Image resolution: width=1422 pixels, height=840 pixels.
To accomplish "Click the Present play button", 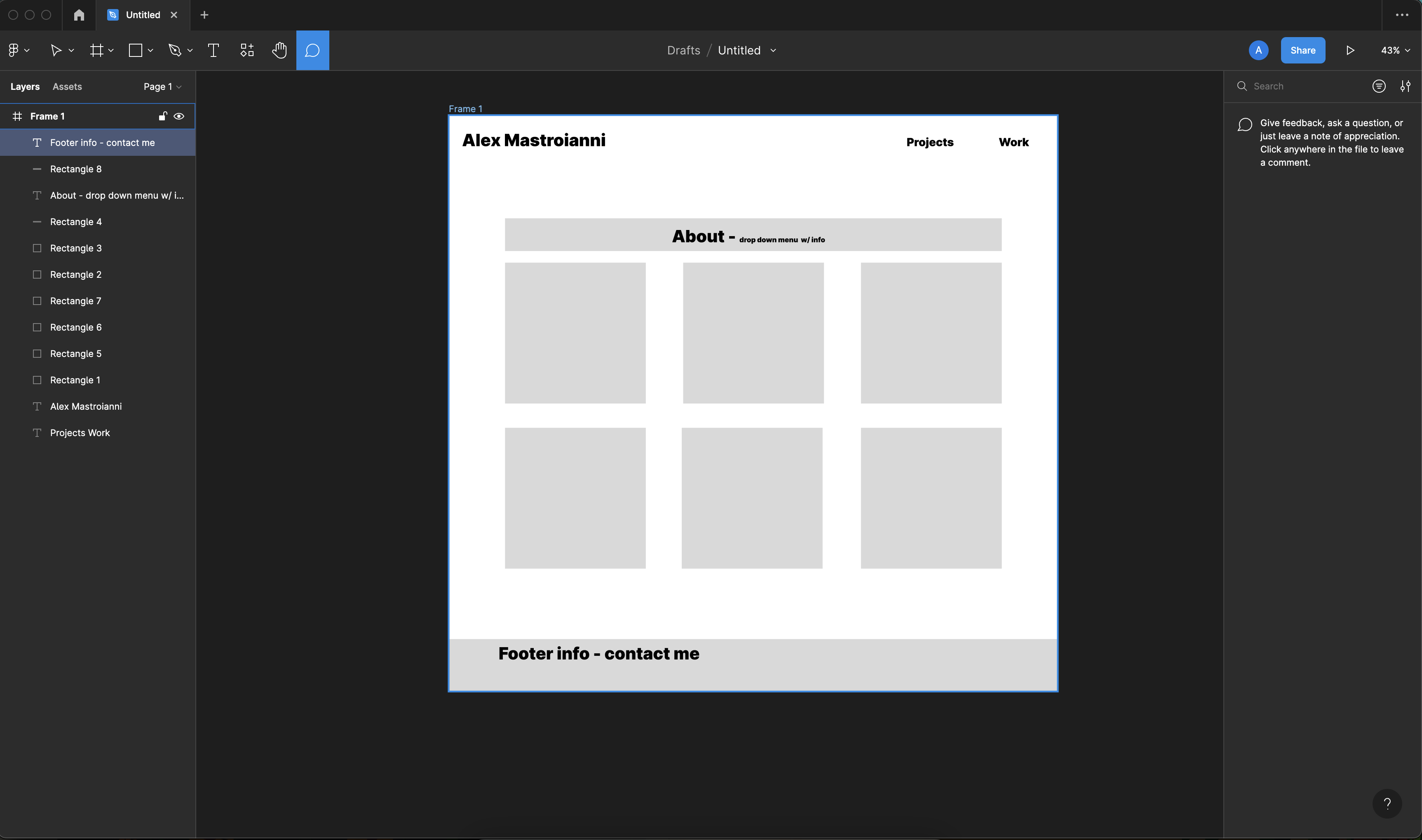I will [1349, 50].
